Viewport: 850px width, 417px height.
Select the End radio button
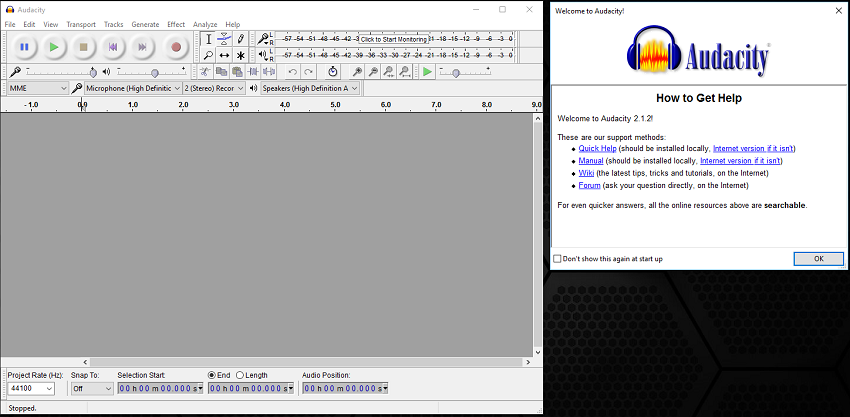[211, 375]
